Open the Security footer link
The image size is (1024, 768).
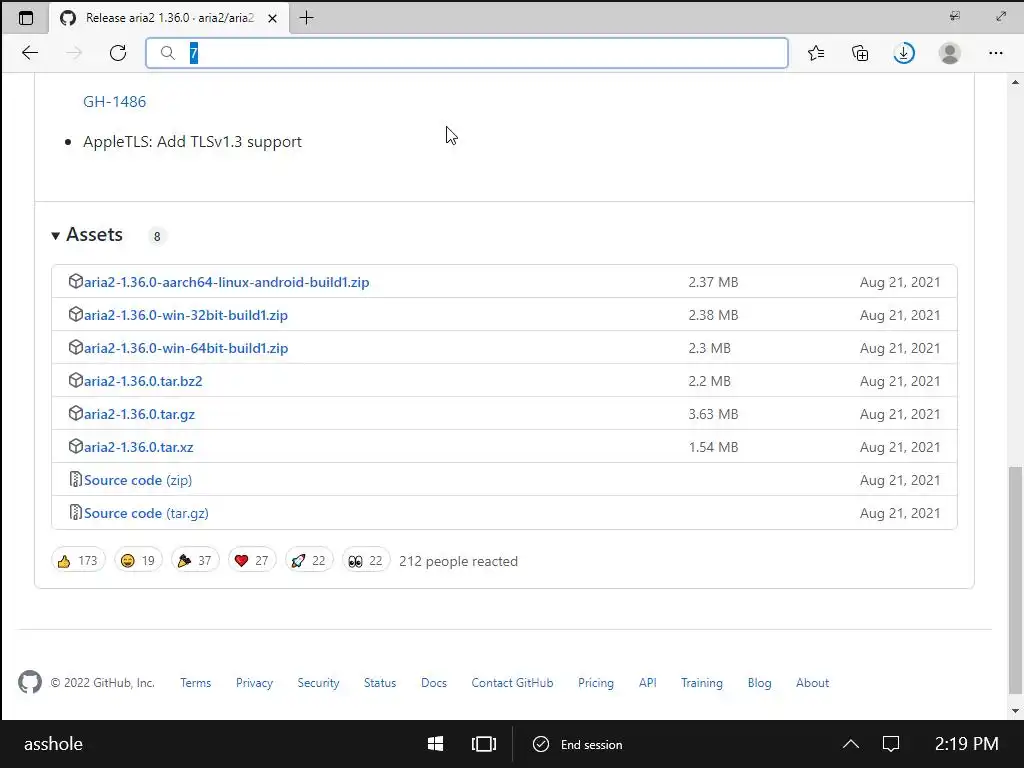pos(318,682)
